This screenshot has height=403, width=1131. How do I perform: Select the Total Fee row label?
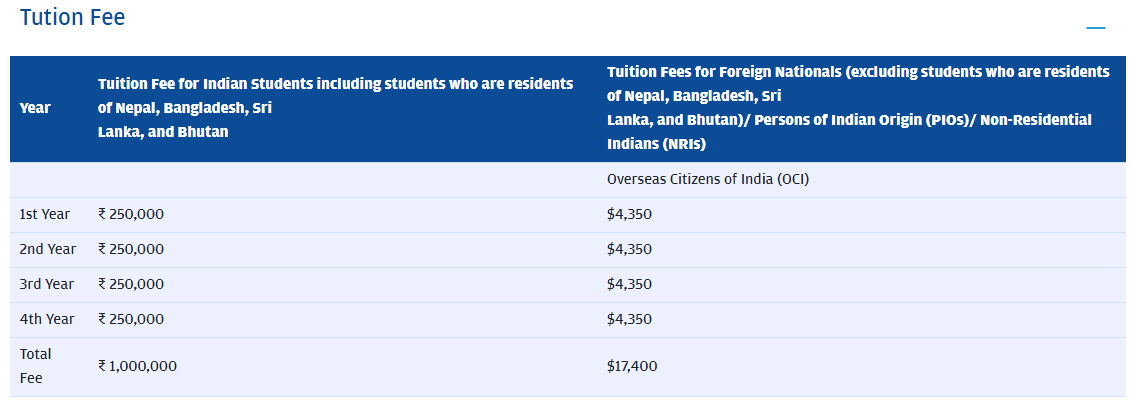click(36, 366)
